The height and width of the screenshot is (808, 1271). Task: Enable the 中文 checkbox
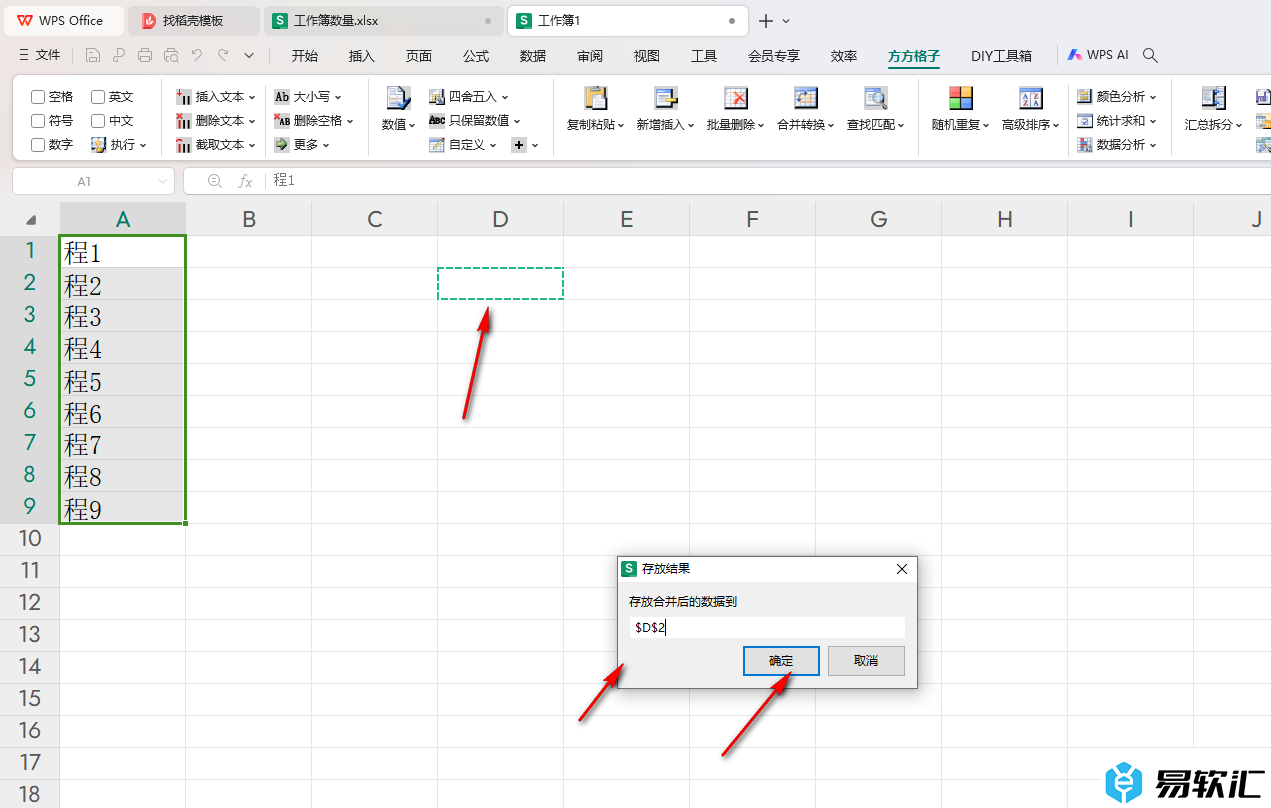(x=98, y=121)
